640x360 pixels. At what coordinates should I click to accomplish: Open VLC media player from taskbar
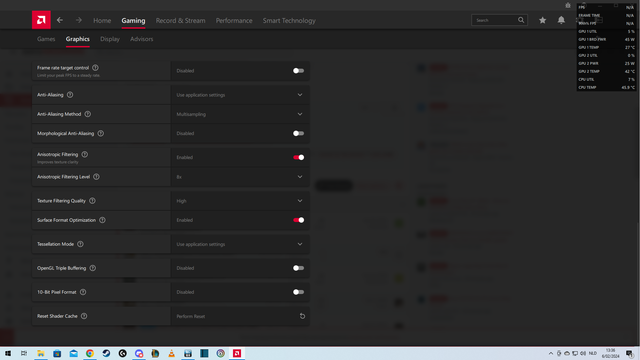pyautogui.click(x=171, y=353)
